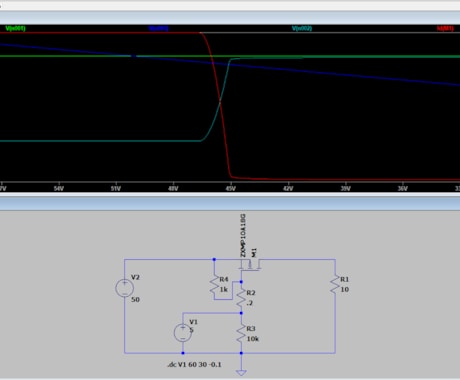Click the M1 reference designator label
The height and width of the screenshot is (380, 460).
coord(254,252)
